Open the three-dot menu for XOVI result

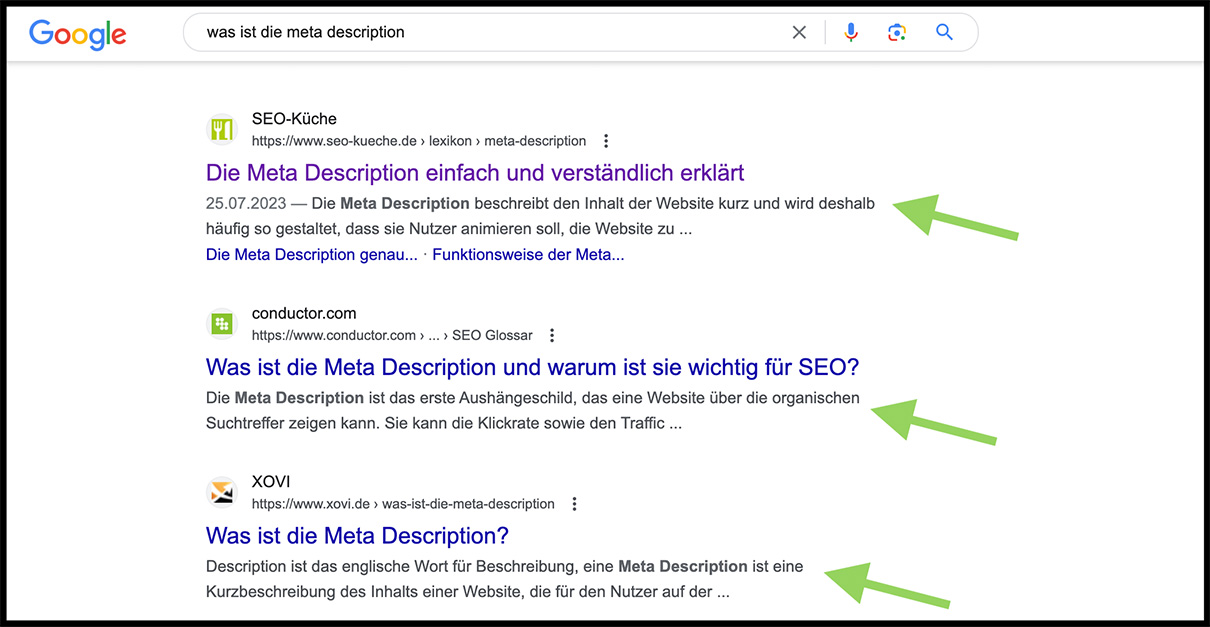(574, 504)
